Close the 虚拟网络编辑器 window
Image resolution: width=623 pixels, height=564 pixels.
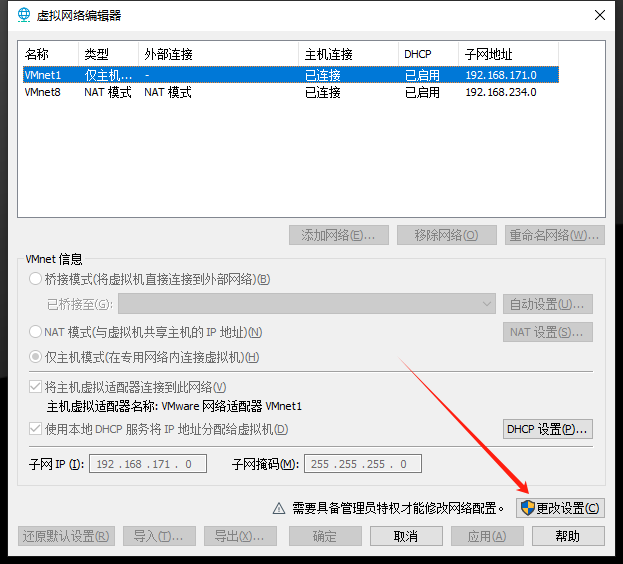click(600, 15)
